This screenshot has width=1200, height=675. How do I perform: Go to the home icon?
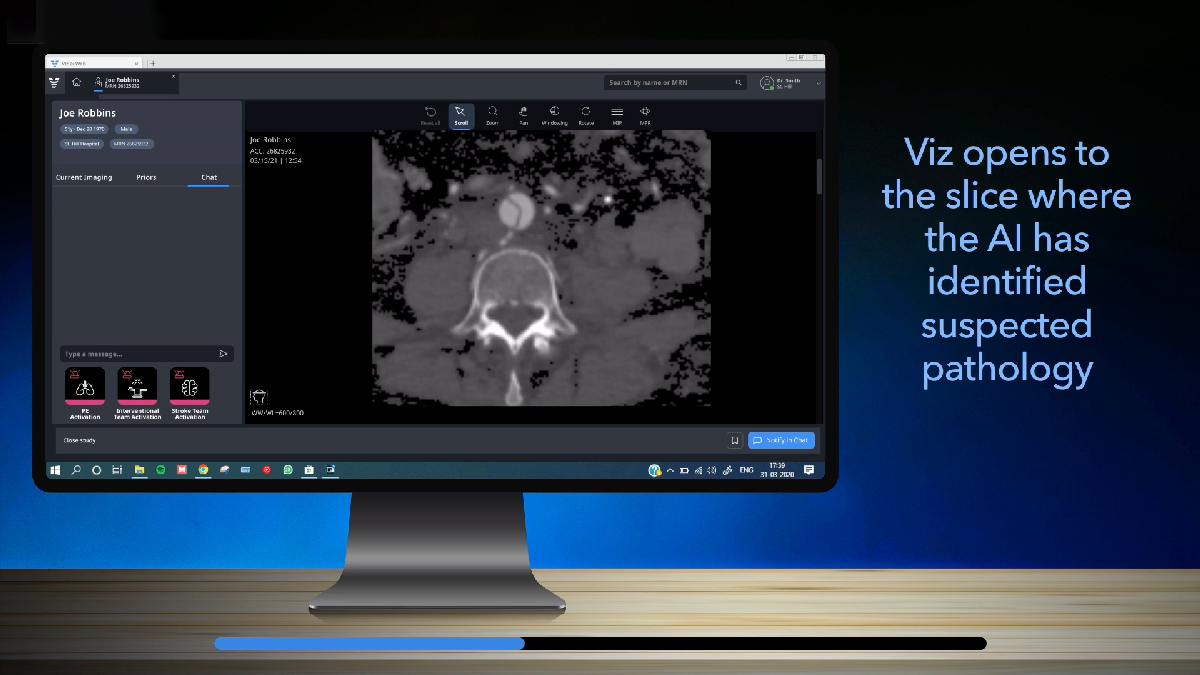pos(76,82)
